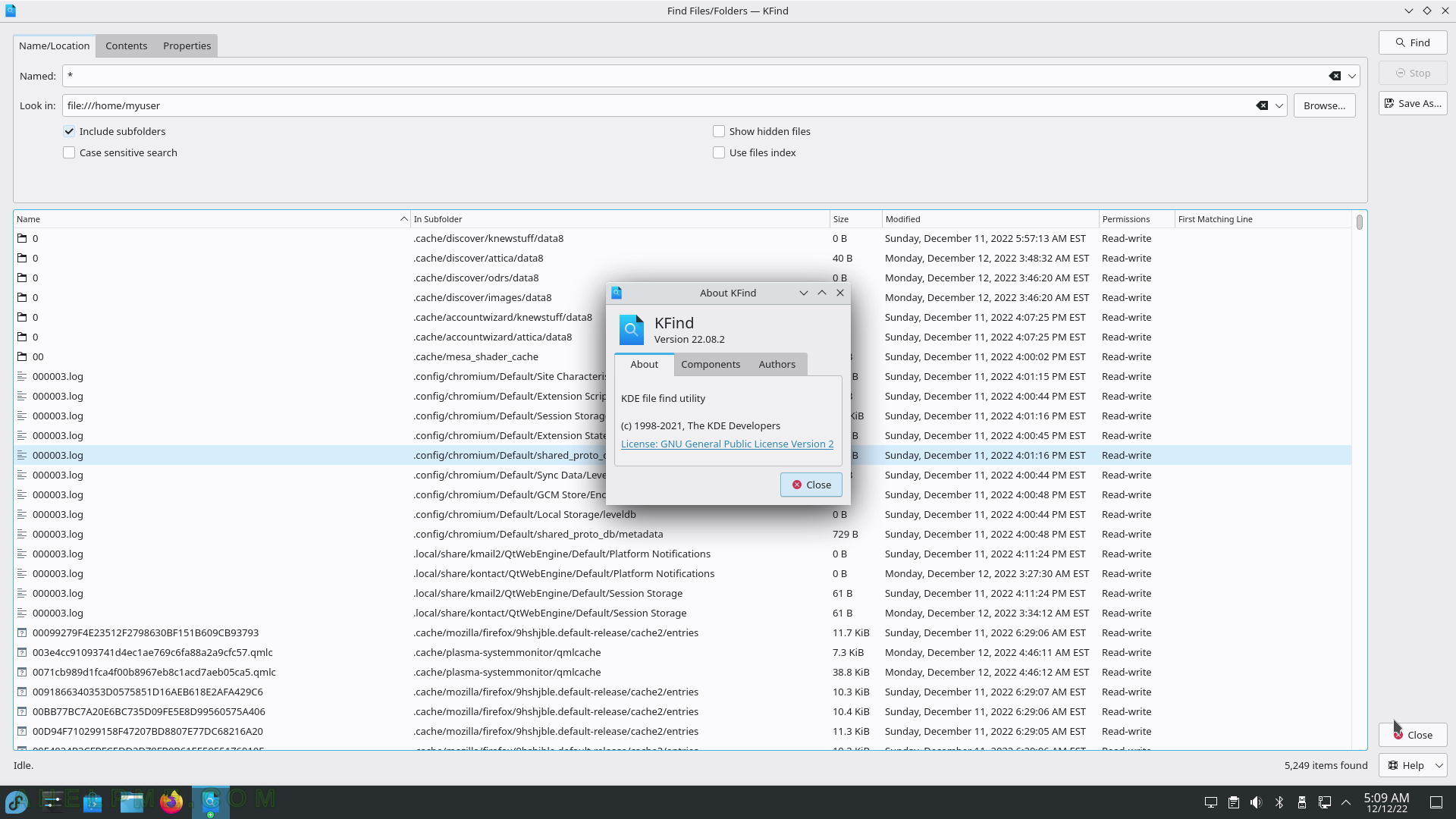Screen dimensions: 1456x819
Task: Select 0071cb989d1fca4f00b8967eb8c1acd7aeb05ca5.qmlc row
Action: click(682, 672)
